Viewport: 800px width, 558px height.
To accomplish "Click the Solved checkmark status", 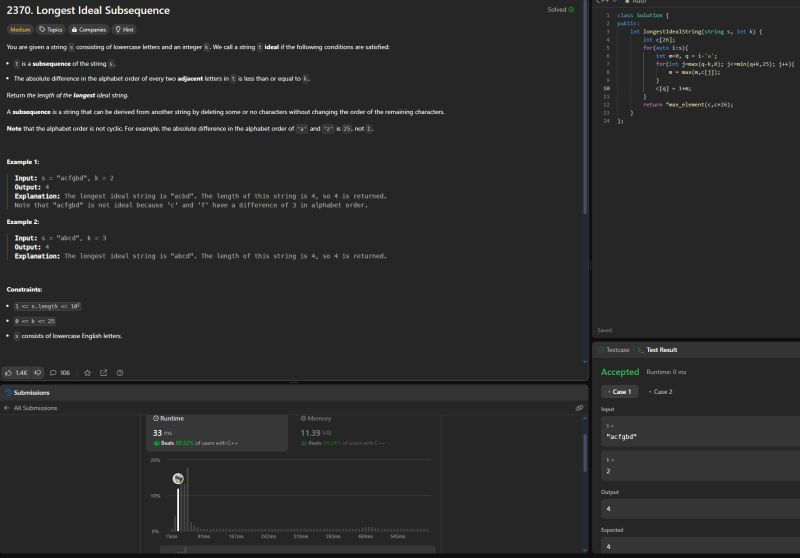I will click(560, 10).
